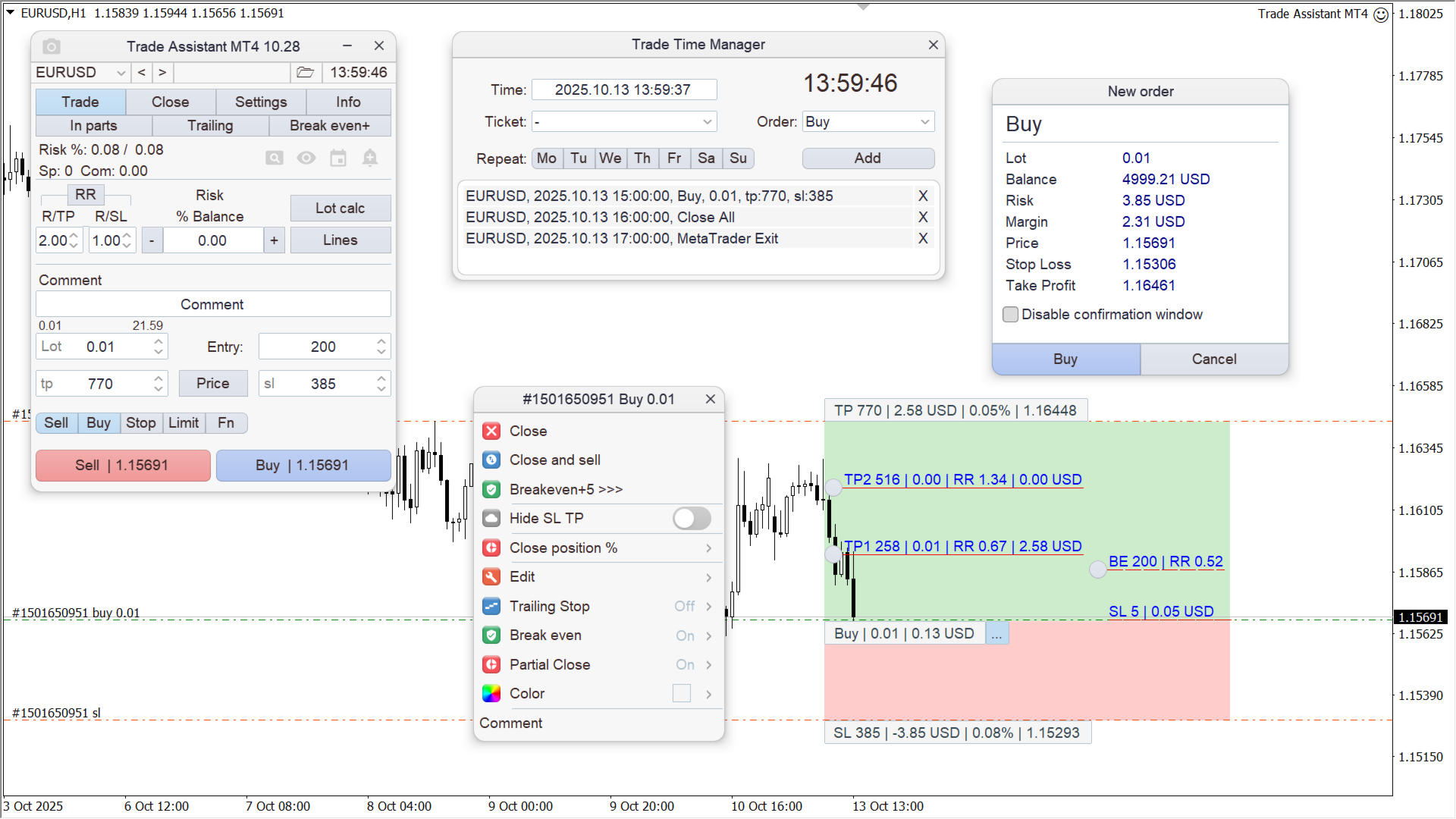Check Disable confirmation window box

pos(1010,315)
